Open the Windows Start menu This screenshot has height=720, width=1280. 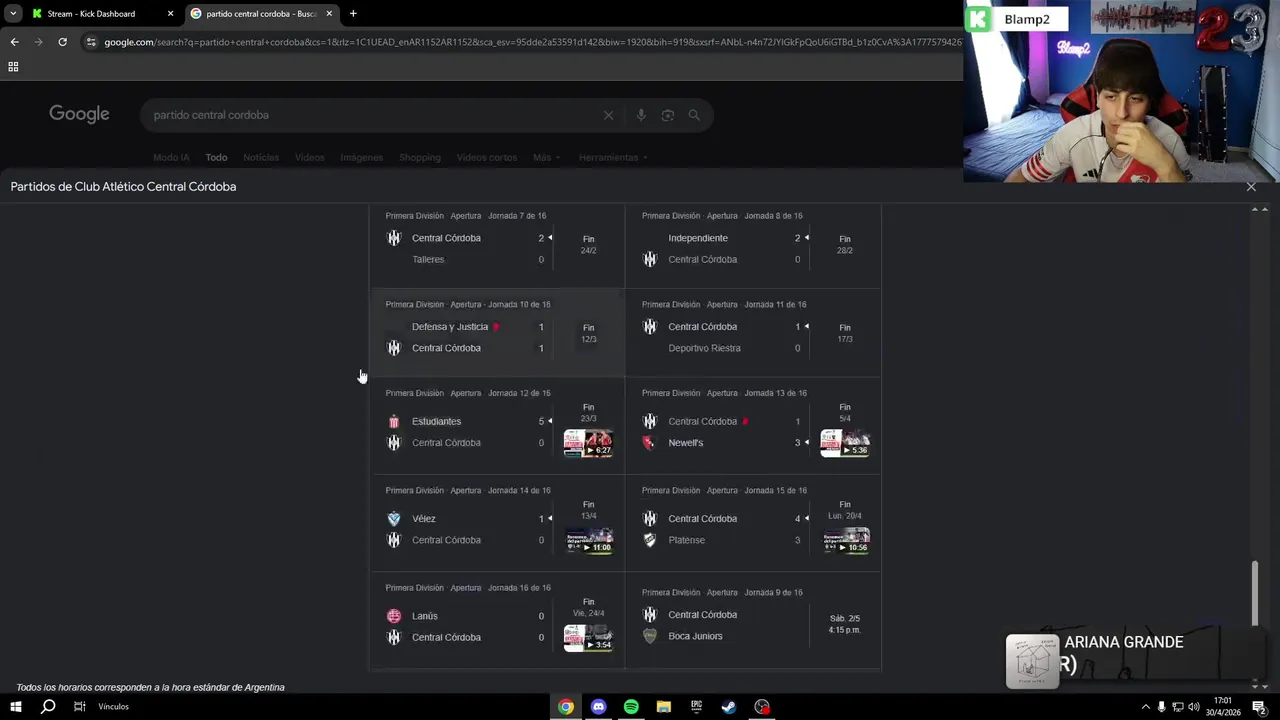(x=15, y=707)
